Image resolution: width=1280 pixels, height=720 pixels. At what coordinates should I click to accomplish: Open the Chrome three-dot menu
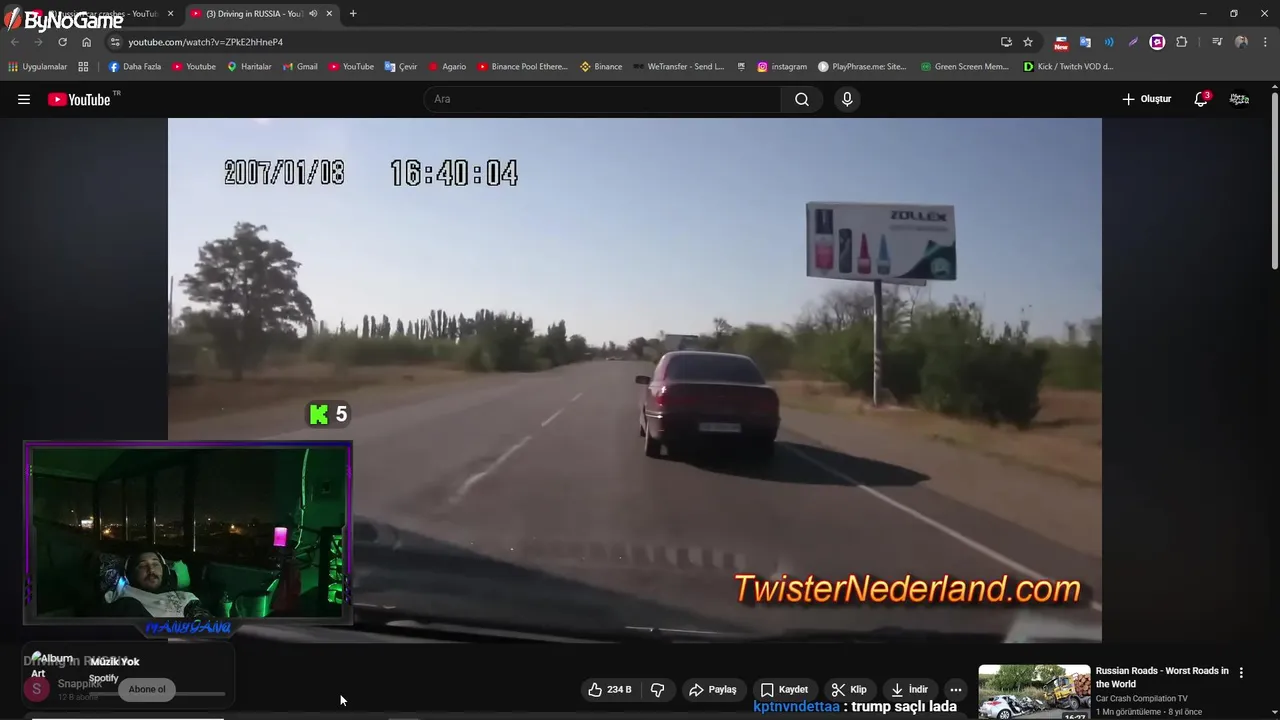(x=1265, y=42)
